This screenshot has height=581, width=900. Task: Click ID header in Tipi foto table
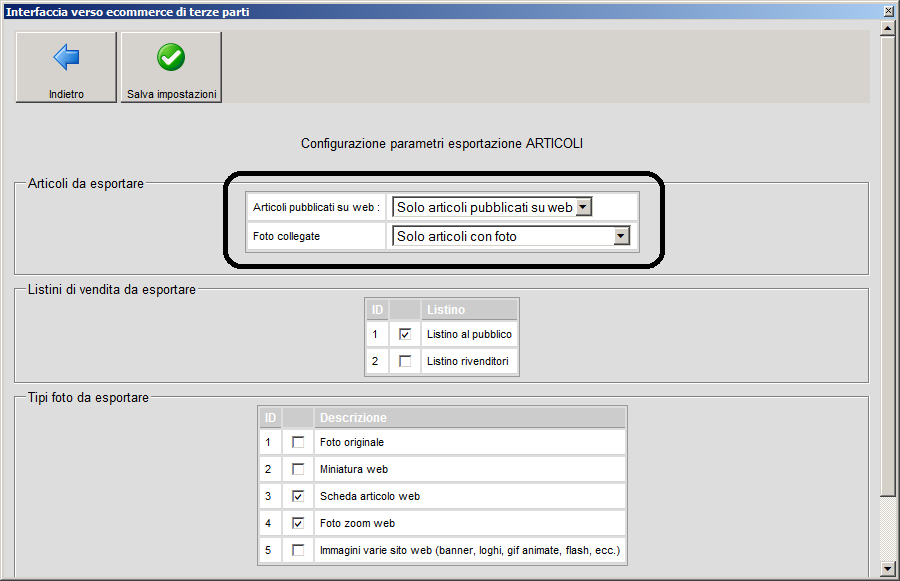point(270,417)
